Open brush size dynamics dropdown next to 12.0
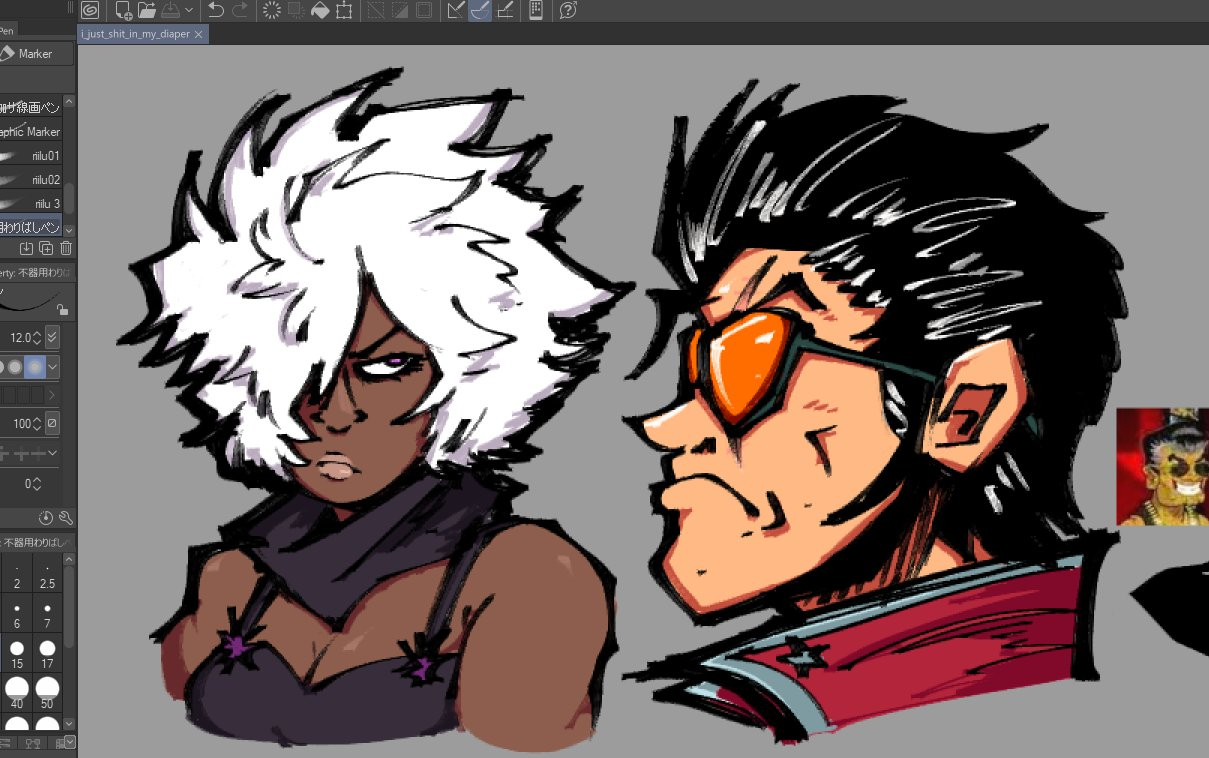1209x758 pixels. (52, 337)
